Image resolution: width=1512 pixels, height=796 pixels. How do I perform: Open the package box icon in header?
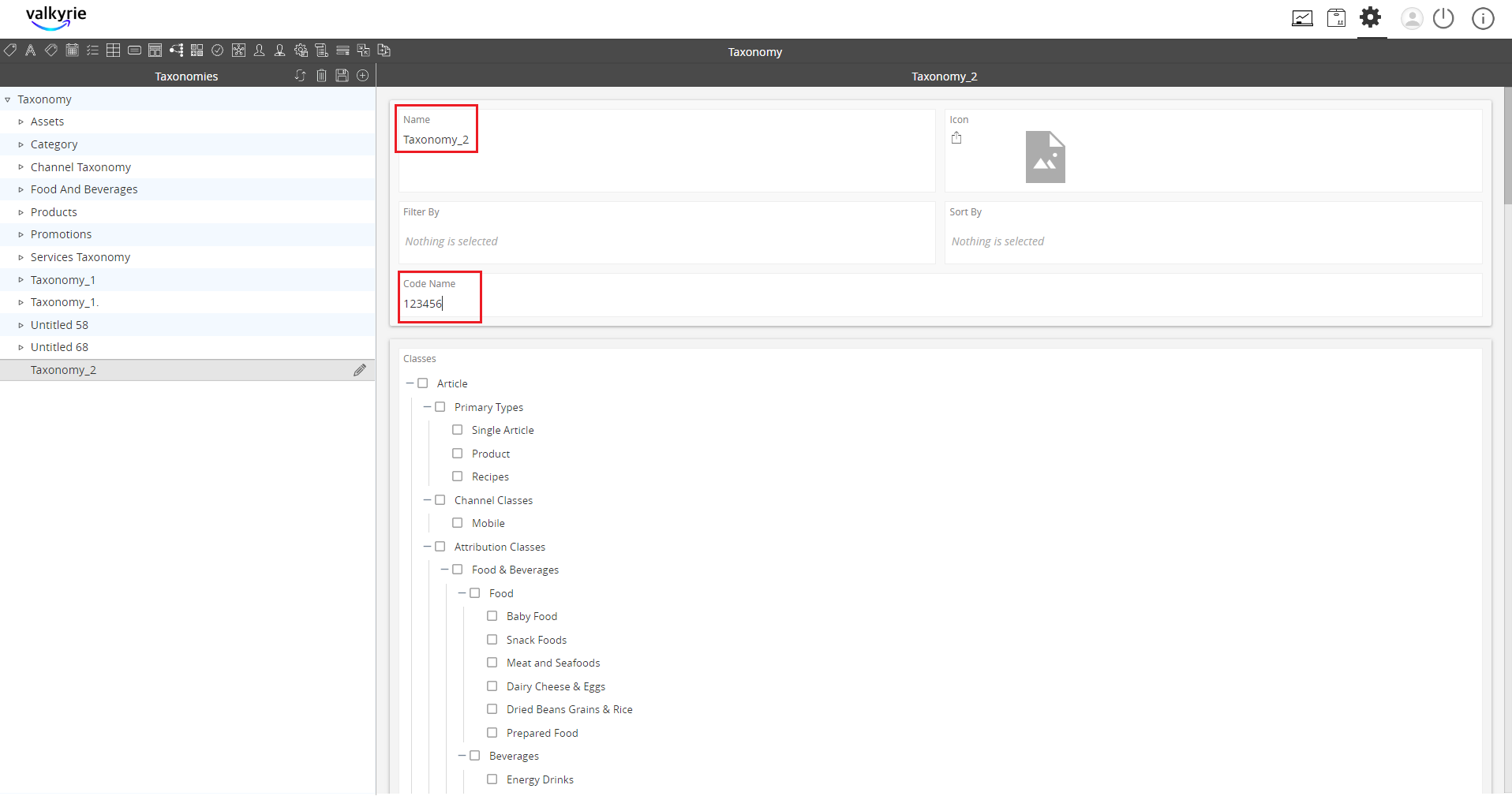point(1336,18)
